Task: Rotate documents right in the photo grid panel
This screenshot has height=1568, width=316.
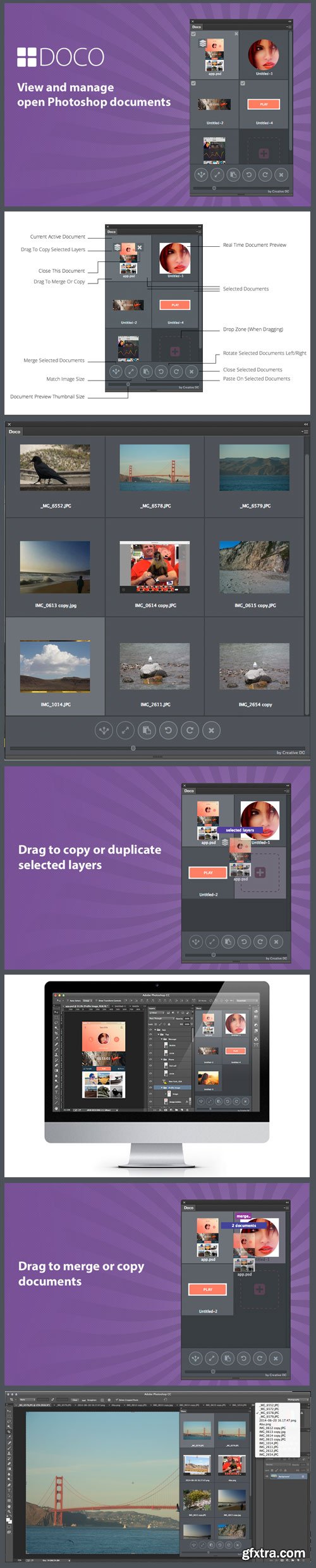Action: (190, 730)
